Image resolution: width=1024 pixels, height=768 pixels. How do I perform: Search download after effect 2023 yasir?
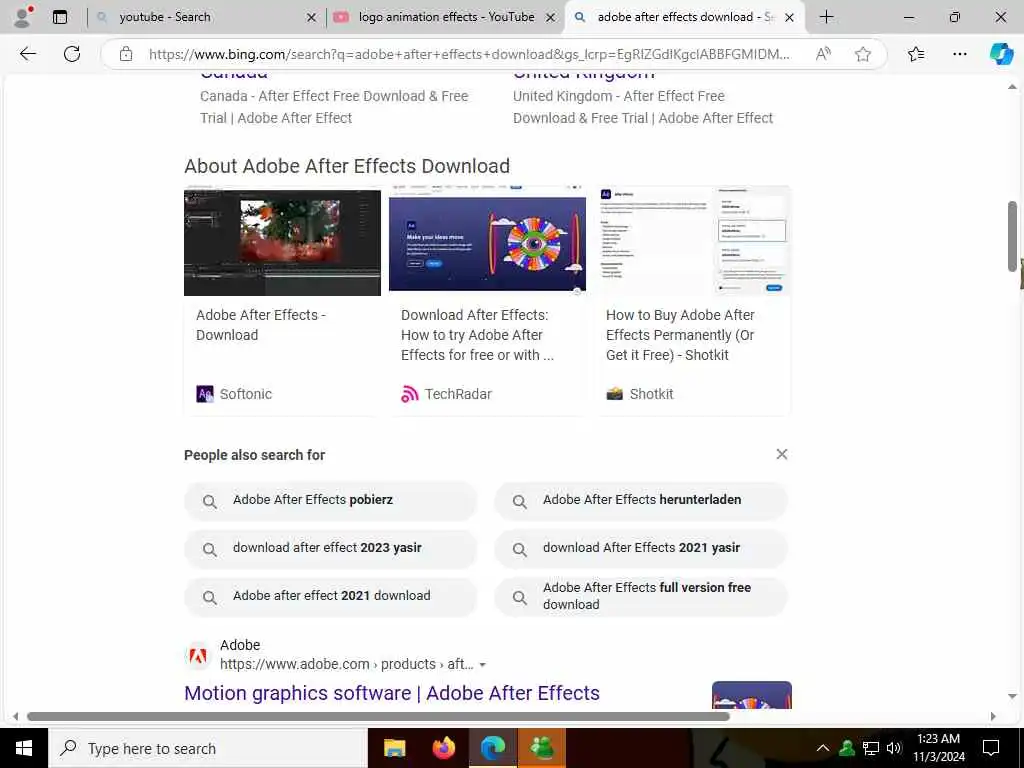point(330,549)
